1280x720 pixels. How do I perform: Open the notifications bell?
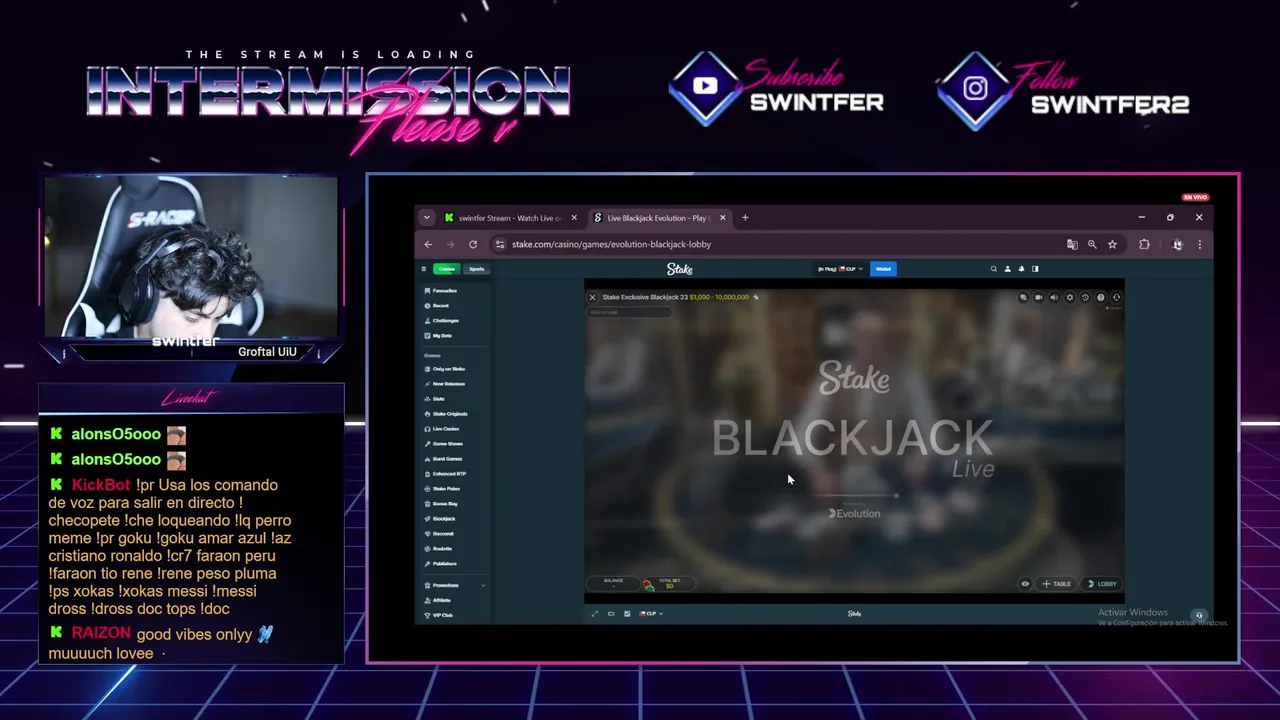point(1021,269)
